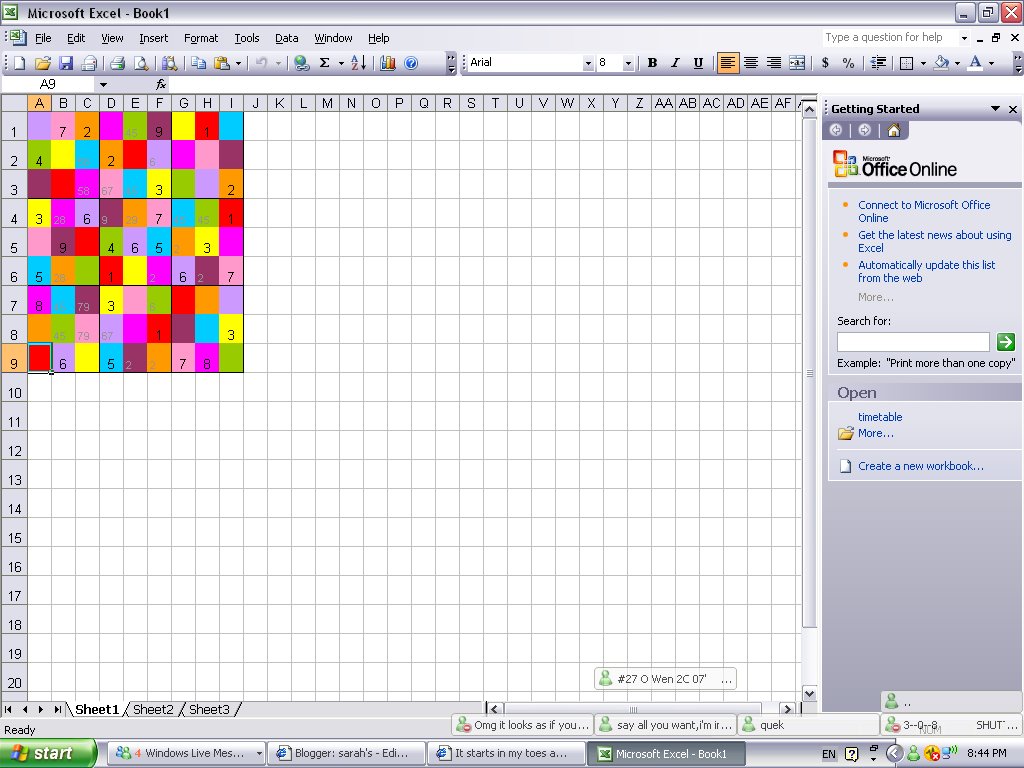Viewport: 1024px width, 768px height.
Task: Open the Arial font name dropdown
Action: 588,63
